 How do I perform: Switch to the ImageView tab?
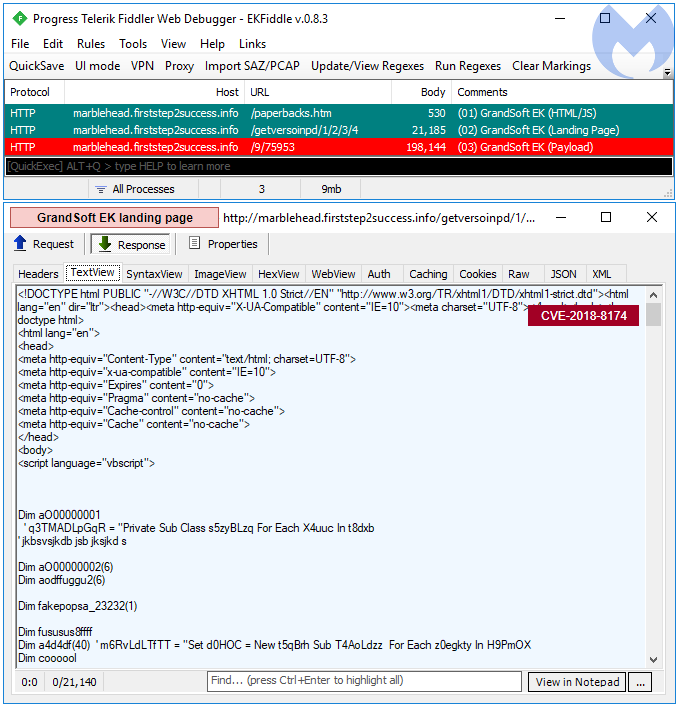click(x=220, y=274)
